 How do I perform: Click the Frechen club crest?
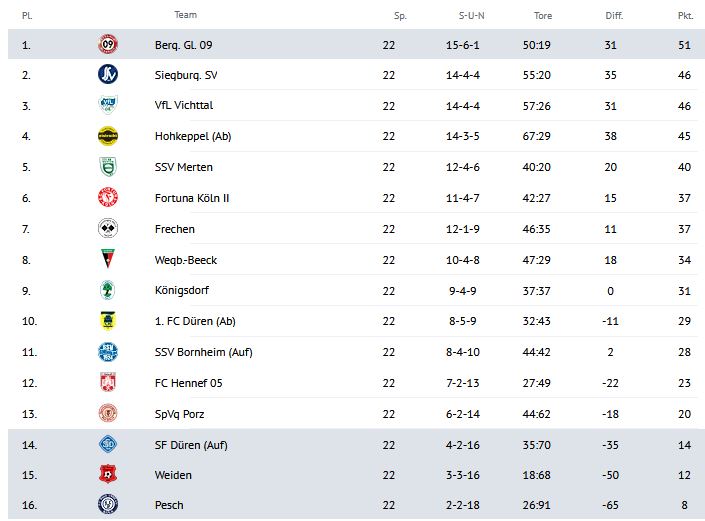click(108, 229)
